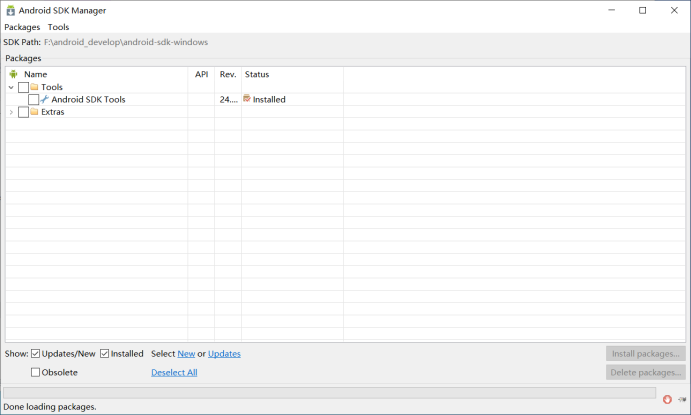
Task: Click the red stop icon near progress bar
Action: click(667, 399)
